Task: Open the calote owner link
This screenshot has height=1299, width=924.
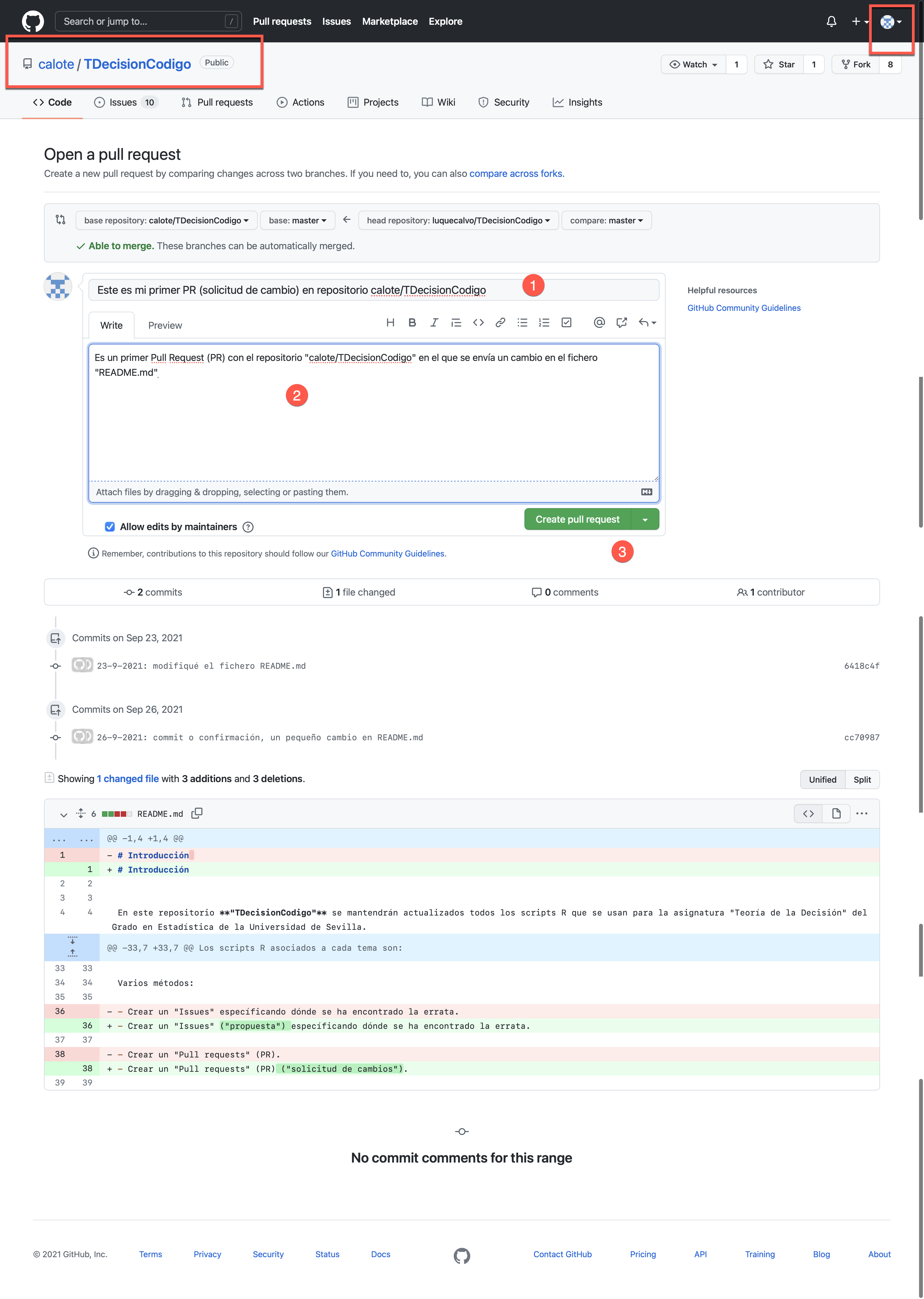Action: pos(56,64)
